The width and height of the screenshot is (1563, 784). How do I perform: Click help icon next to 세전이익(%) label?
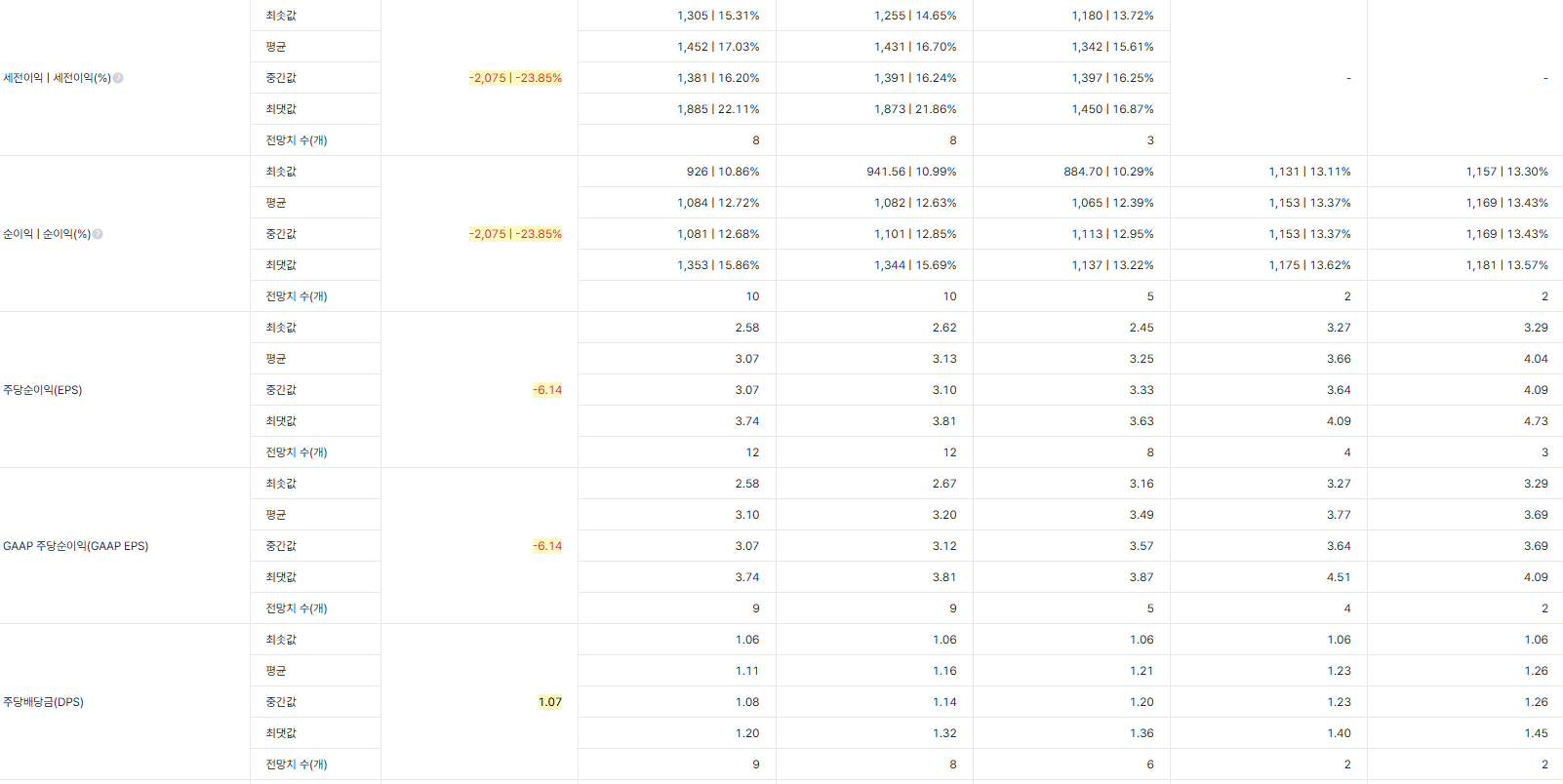pyautogui.click(x=118, y=78)
